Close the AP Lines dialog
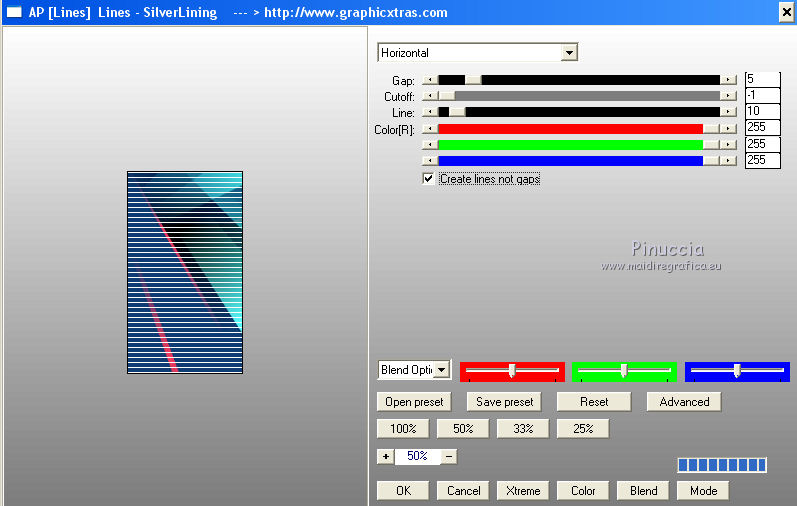This screenshot has height=506, width=797. coord(786,12)
